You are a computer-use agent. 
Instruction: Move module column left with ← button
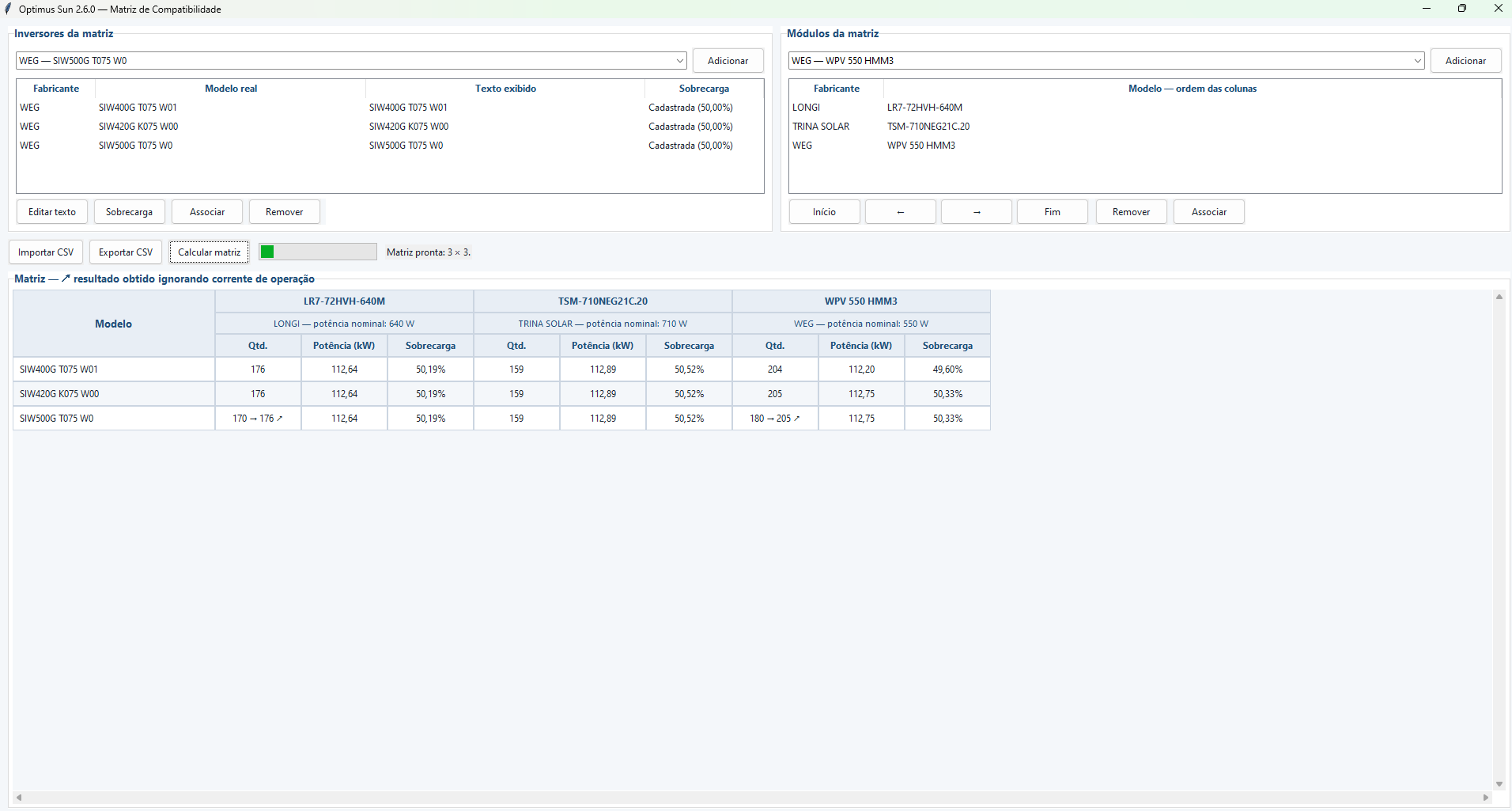(900, 212)
